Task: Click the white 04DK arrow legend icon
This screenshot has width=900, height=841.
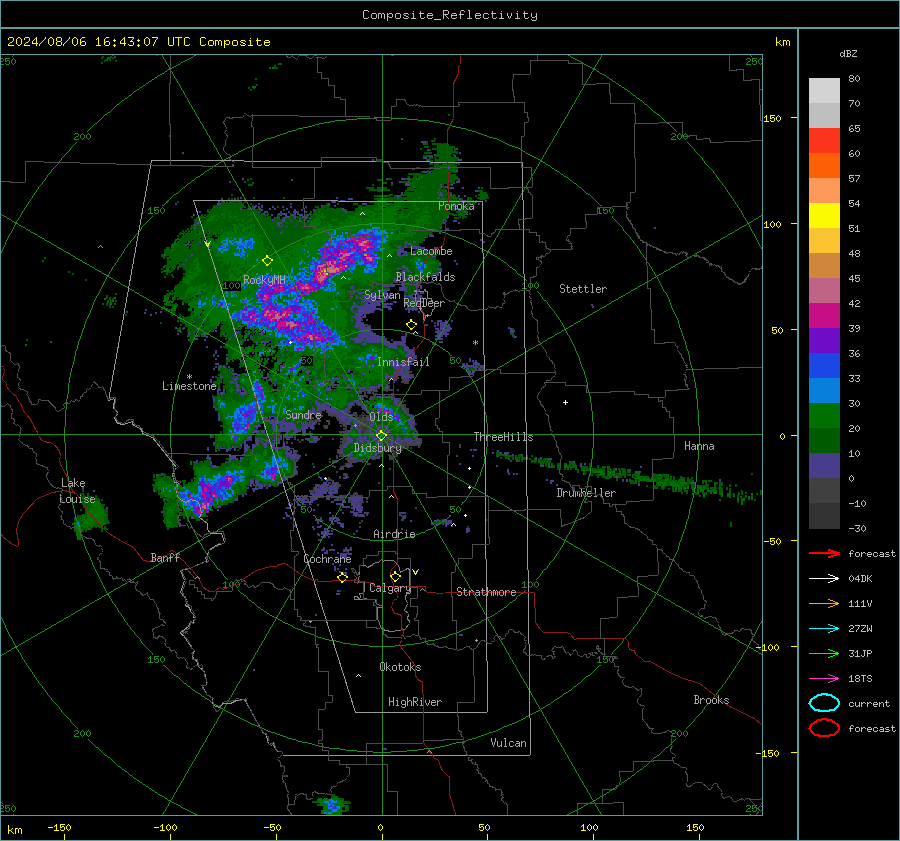Action: coord(824,578)
